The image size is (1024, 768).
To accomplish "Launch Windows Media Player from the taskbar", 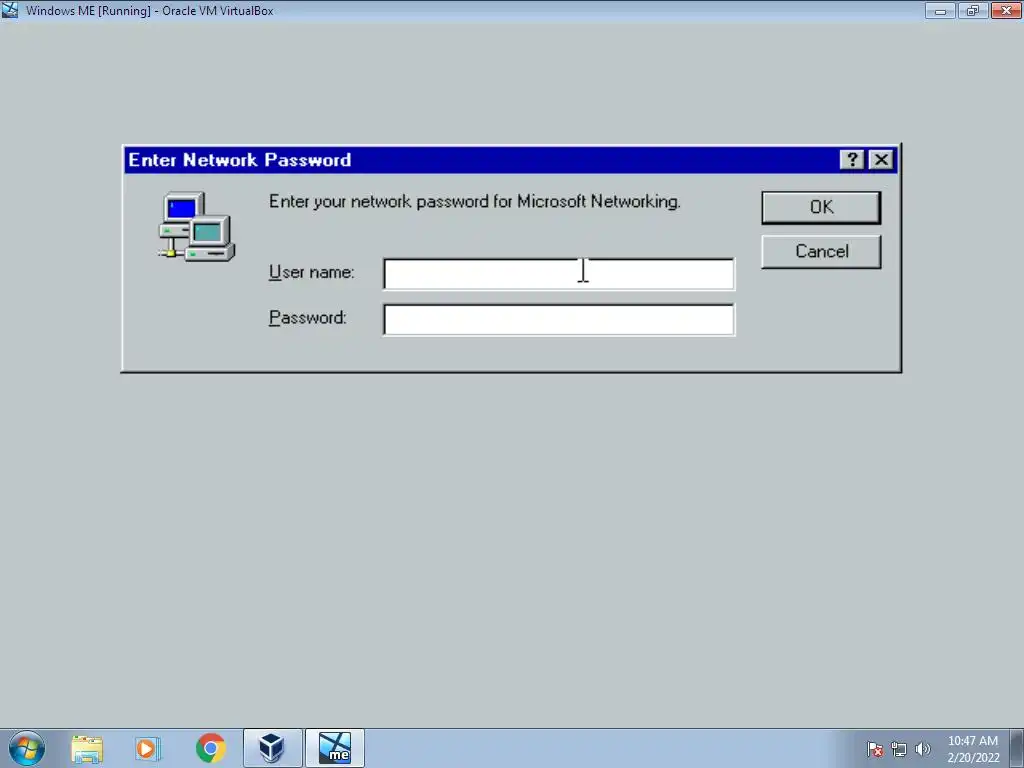I will (x=148, y=748).
